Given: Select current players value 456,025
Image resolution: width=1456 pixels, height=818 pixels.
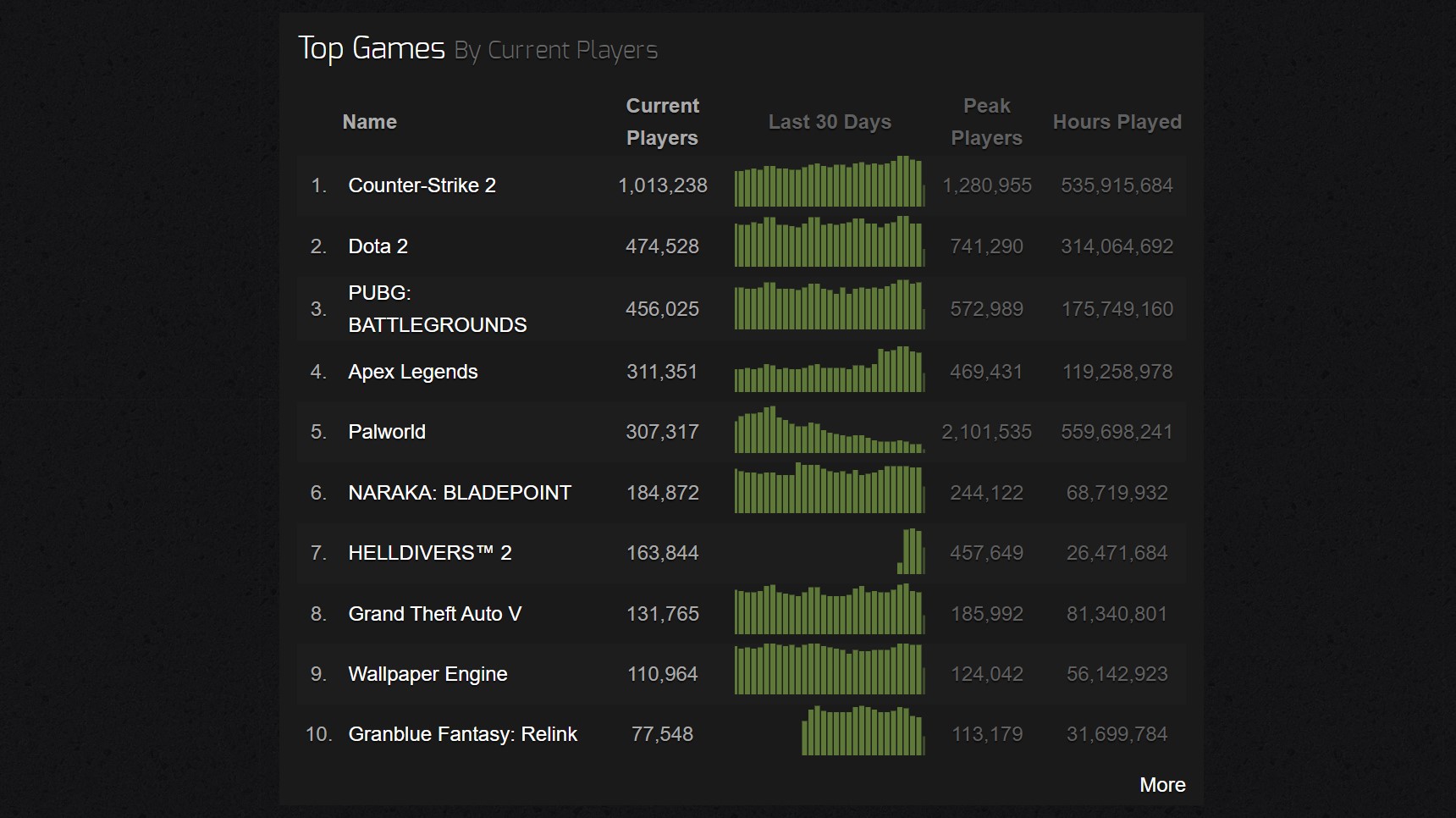Looking at the screenshot, I should pyautogui.click(x=662, y=309).
